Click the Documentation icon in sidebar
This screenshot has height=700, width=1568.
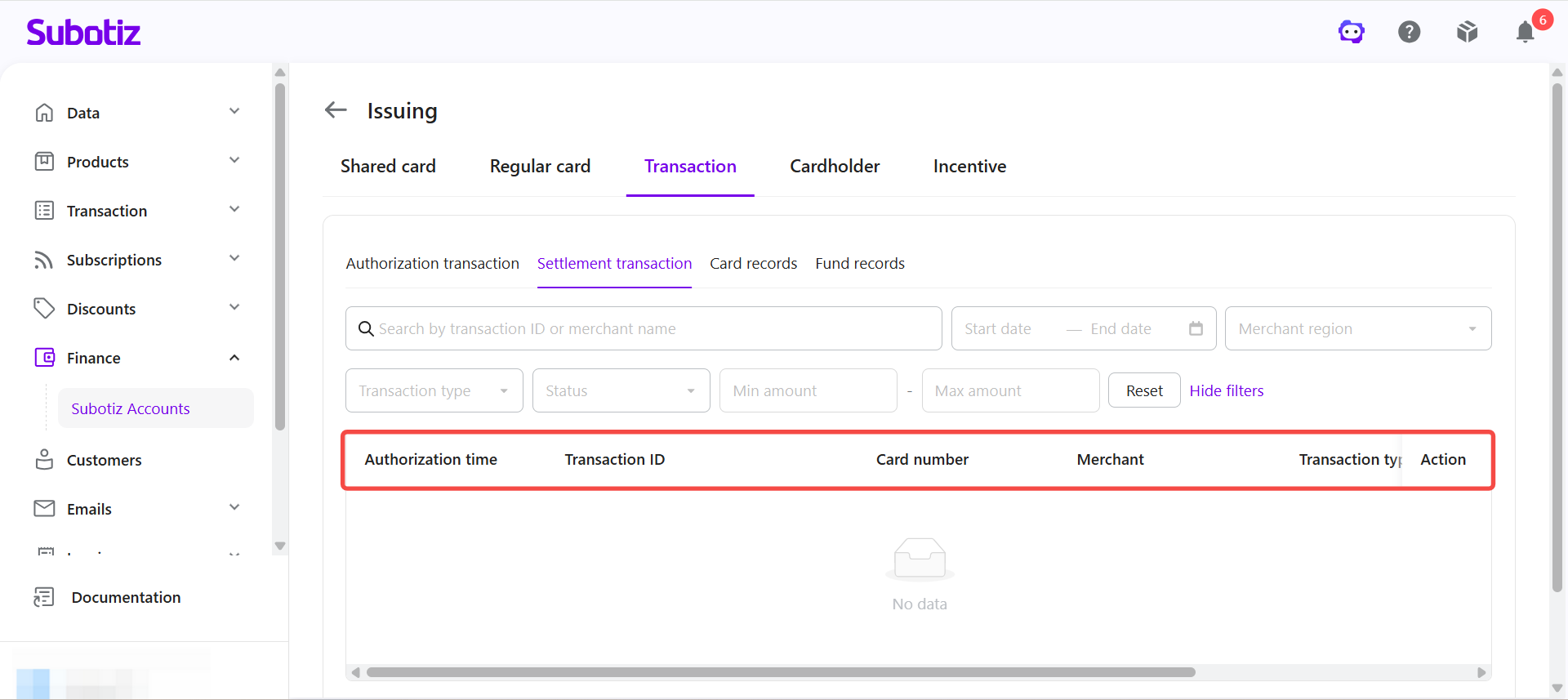tap(44, 597)
